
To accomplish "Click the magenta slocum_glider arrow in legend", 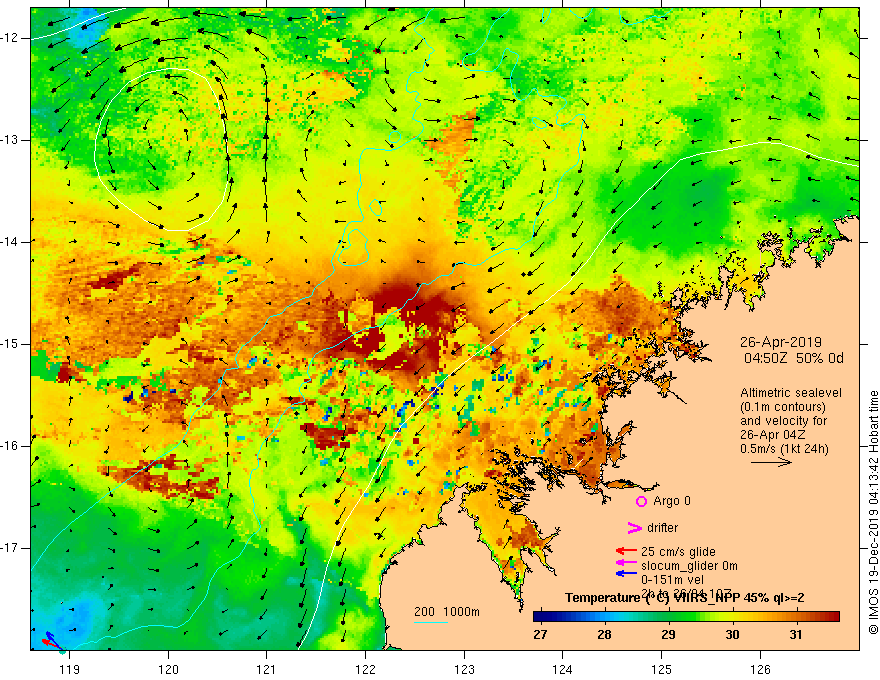I will 626,562.
